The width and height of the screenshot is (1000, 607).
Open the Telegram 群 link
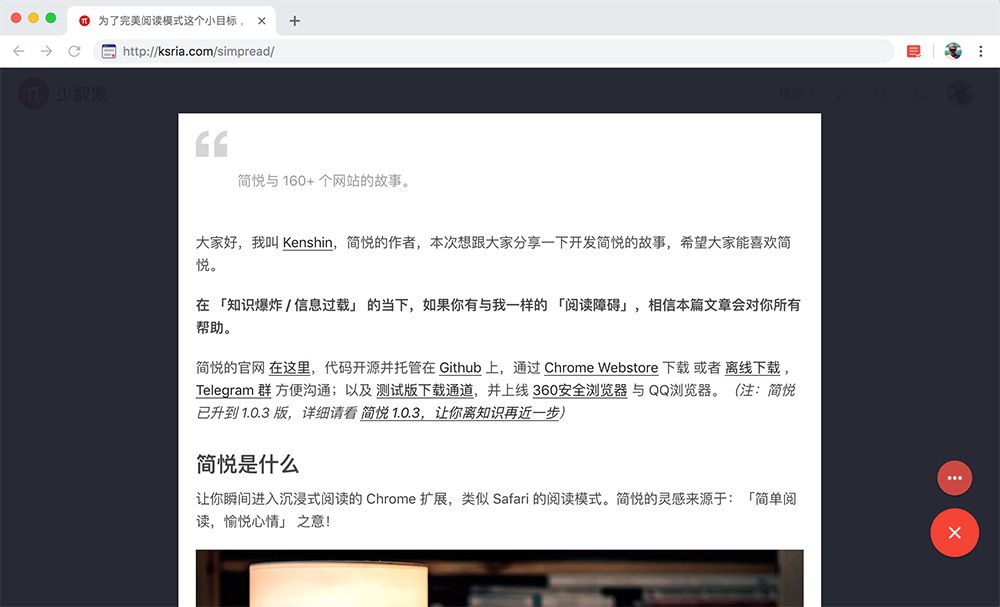click(233, 390)
